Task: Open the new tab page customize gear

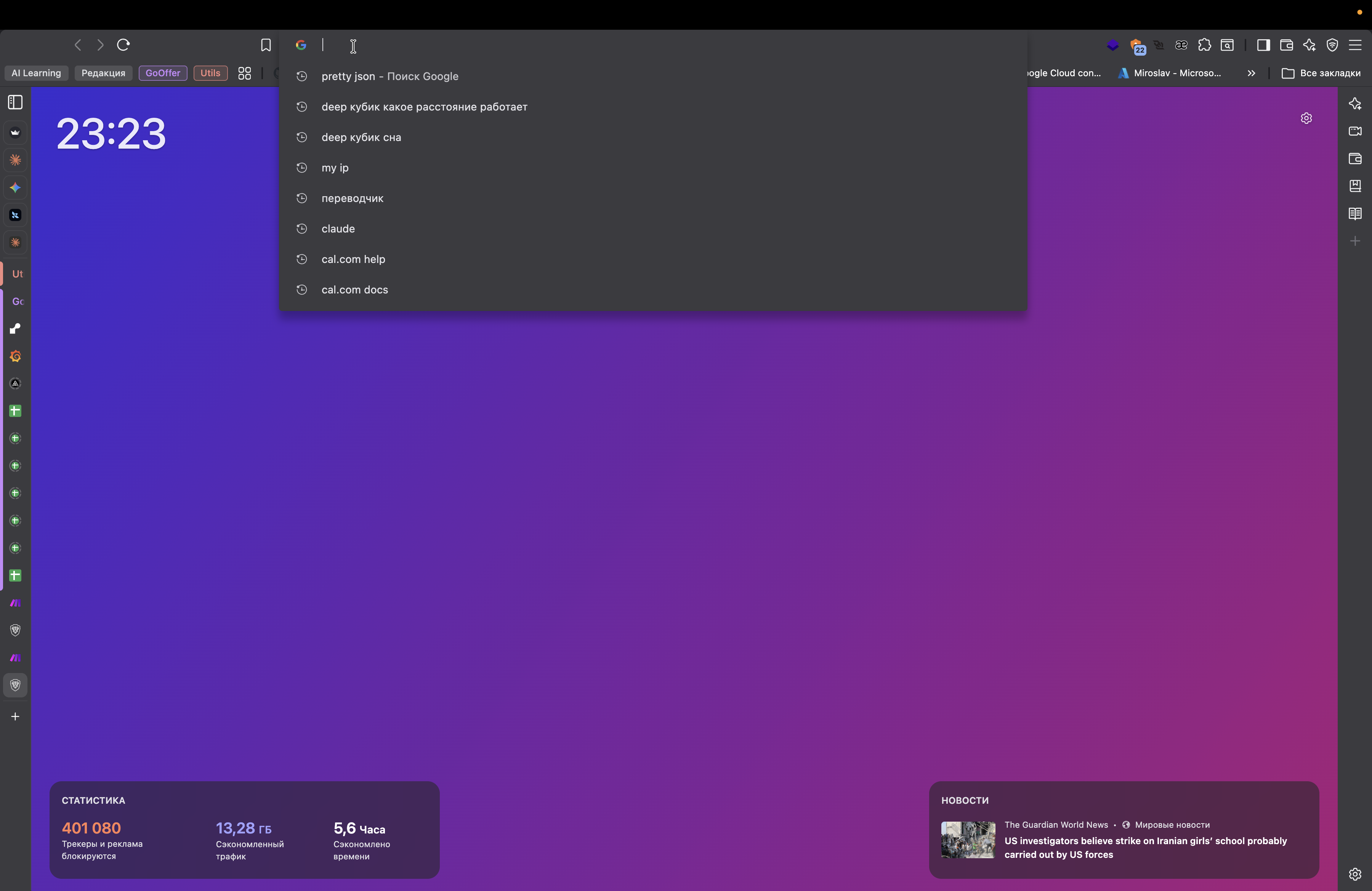Action: (x=1306, y=118)
